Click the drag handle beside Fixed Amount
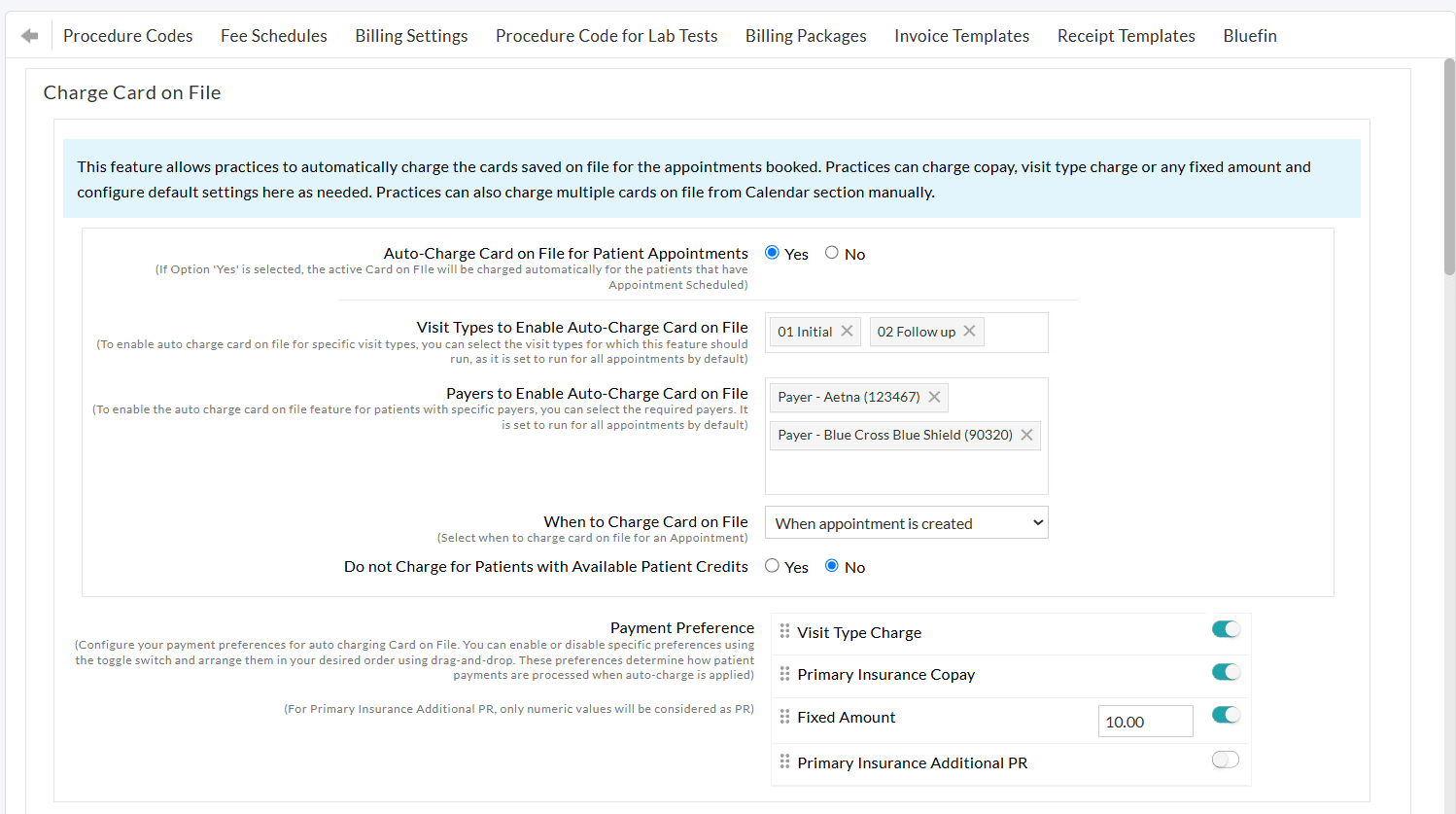 (x=784, y=717)
